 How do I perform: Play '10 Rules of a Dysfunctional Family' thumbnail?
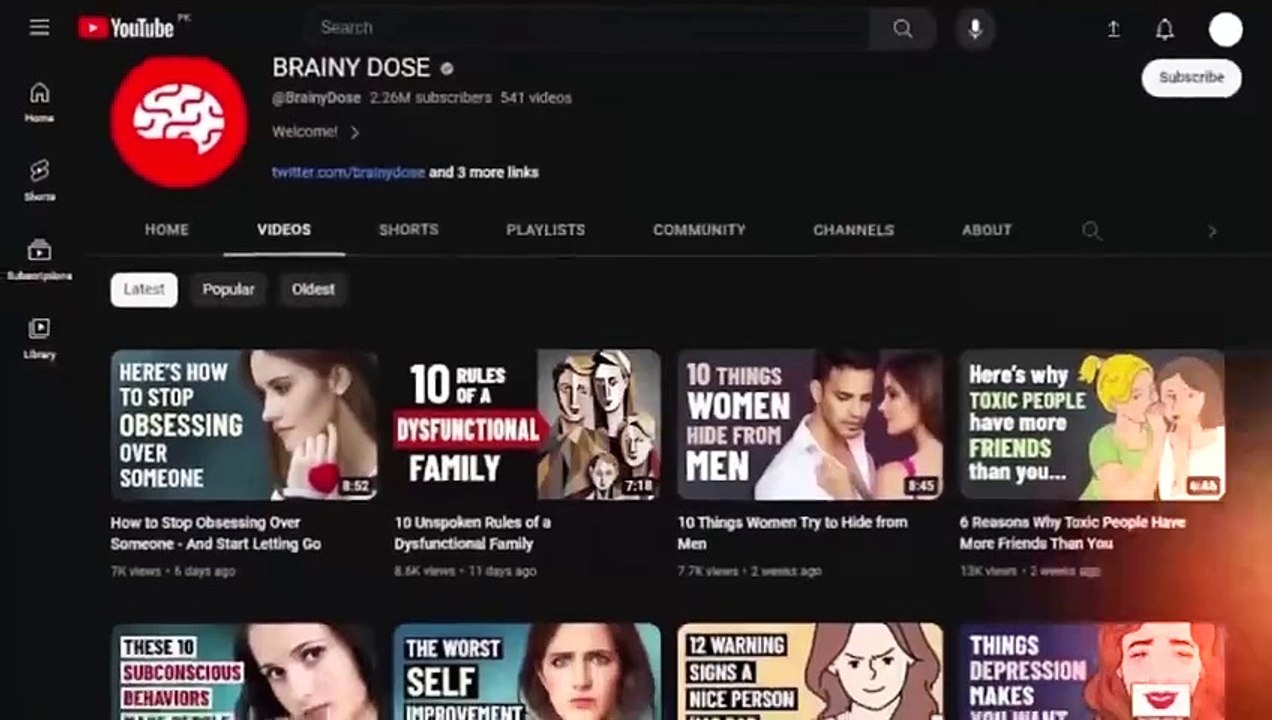pyautogui.click(x=527, y=424)
